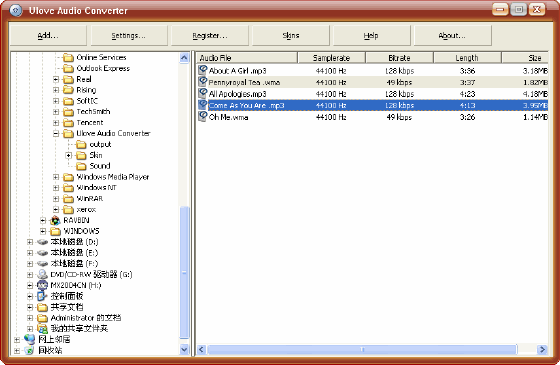
Task: Open the About... button
Action: click(452, 35)
